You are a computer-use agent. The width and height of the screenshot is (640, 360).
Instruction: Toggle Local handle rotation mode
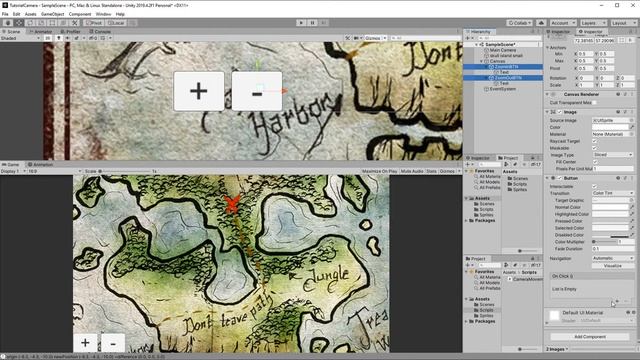click(x=116, y=23)
